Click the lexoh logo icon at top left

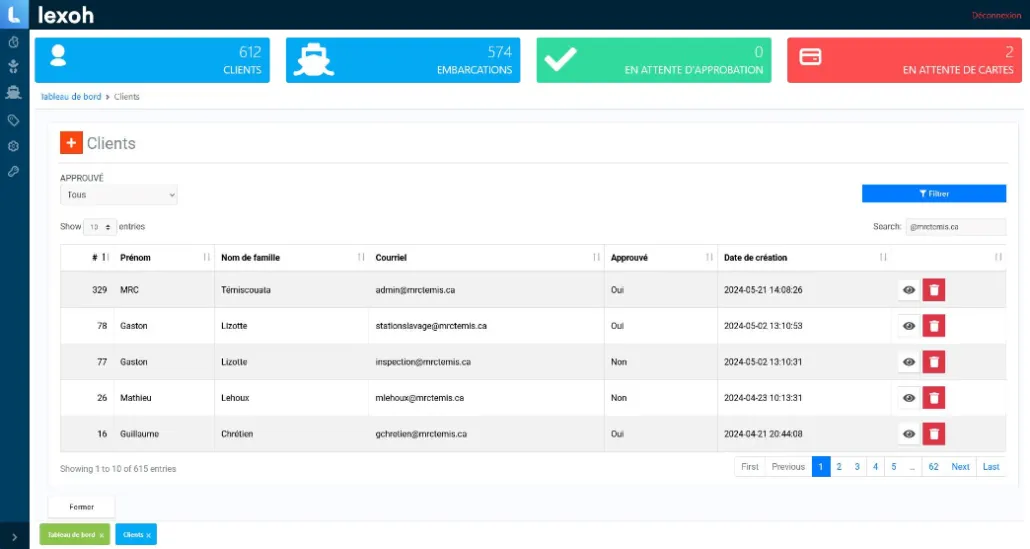click(x=14, y=15)
